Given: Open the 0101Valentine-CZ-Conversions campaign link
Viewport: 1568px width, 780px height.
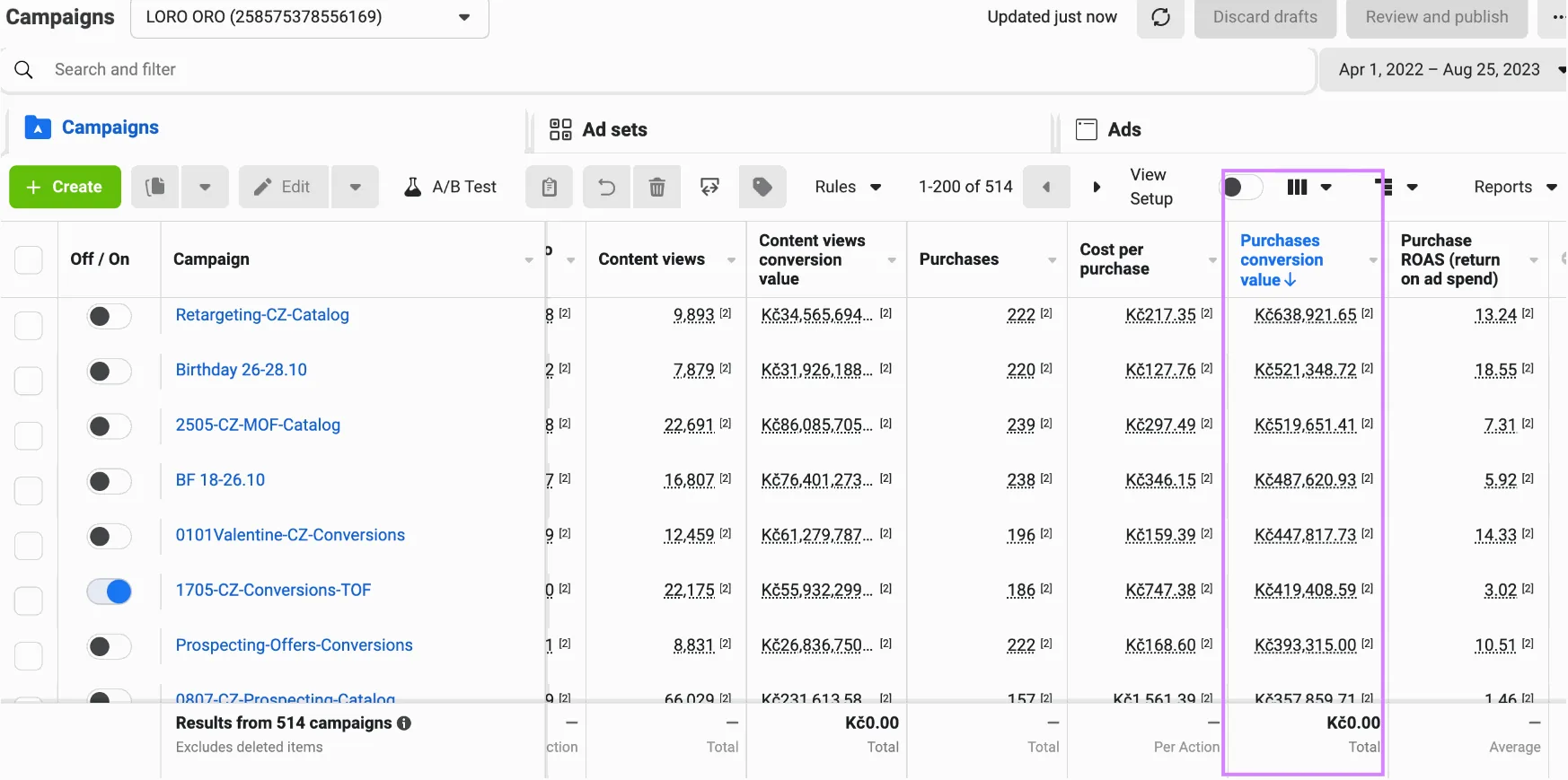Looking at the screenshot, I should [x=290, y=535].
